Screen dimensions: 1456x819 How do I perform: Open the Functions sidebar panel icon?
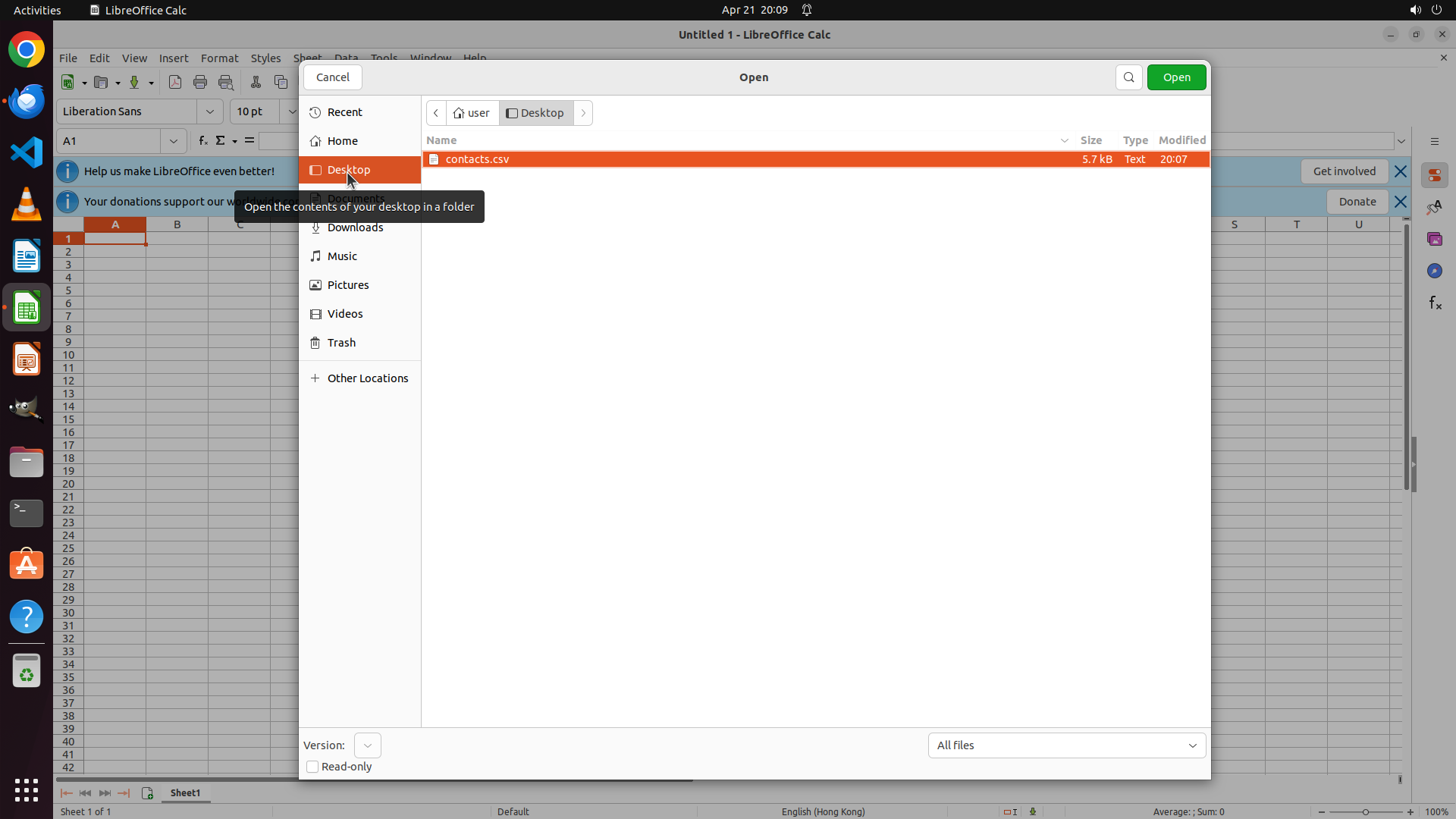1435,303
